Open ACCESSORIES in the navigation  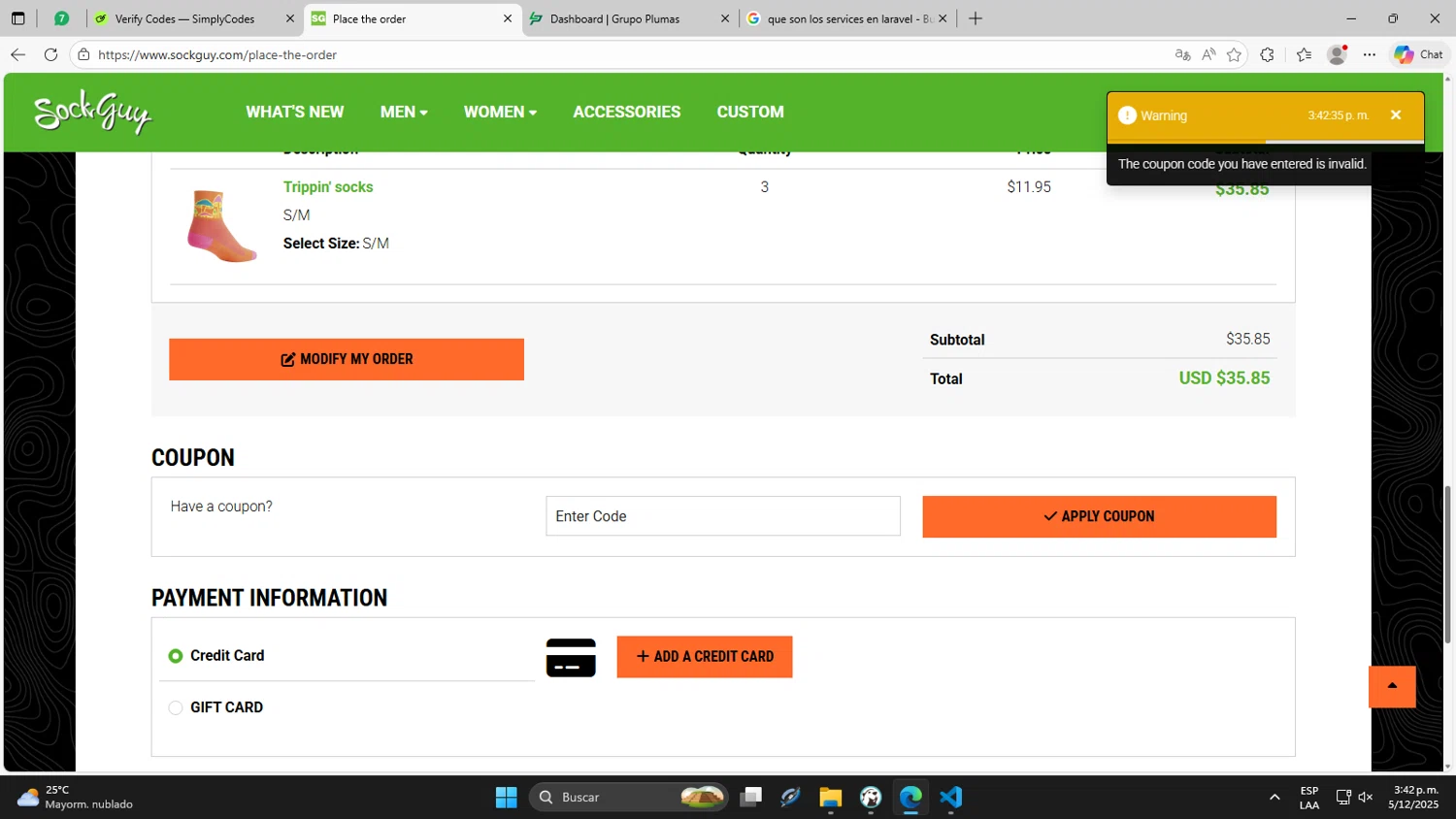click(x=626, y=112)
